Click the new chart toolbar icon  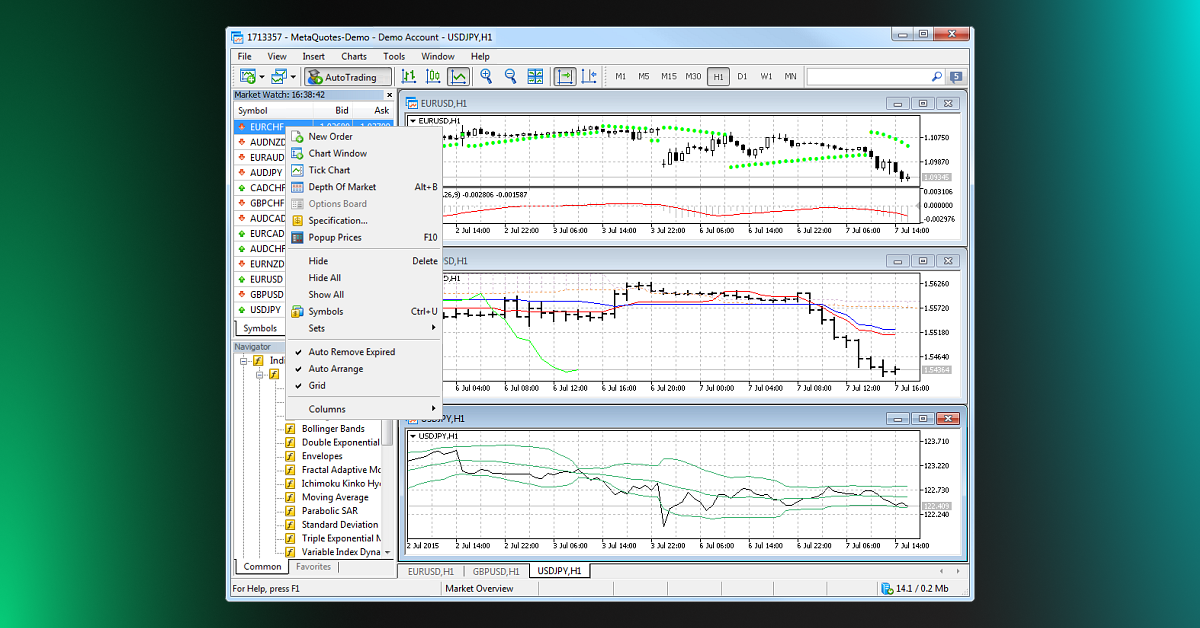(x=246, y=77)
